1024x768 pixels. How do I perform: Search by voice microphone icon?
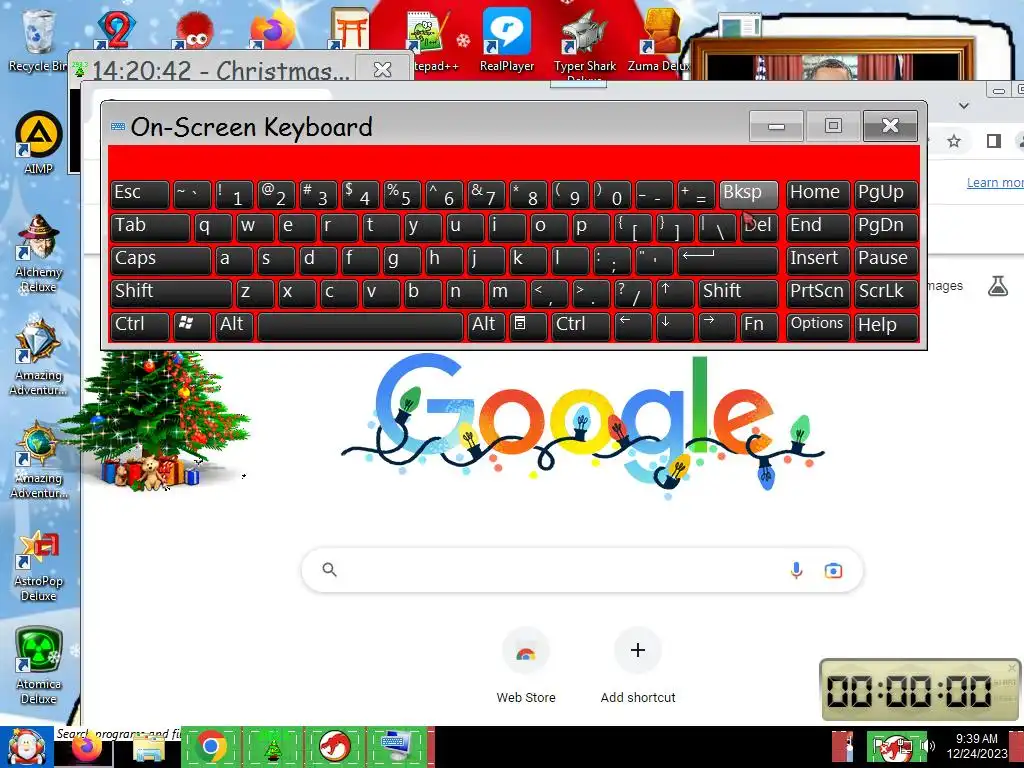(796, 570)
